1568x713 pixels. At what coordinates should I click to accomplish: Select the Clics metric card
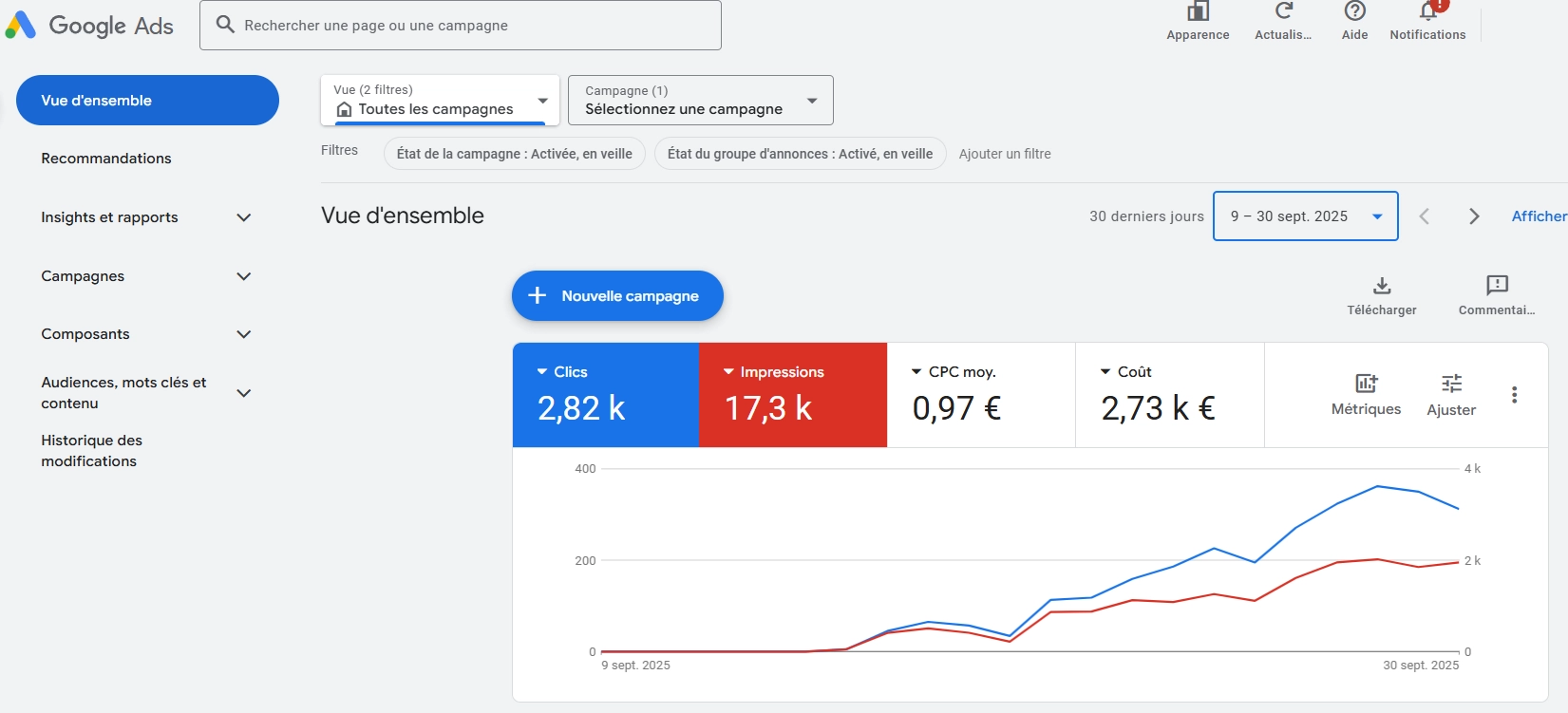pos(605,395)
